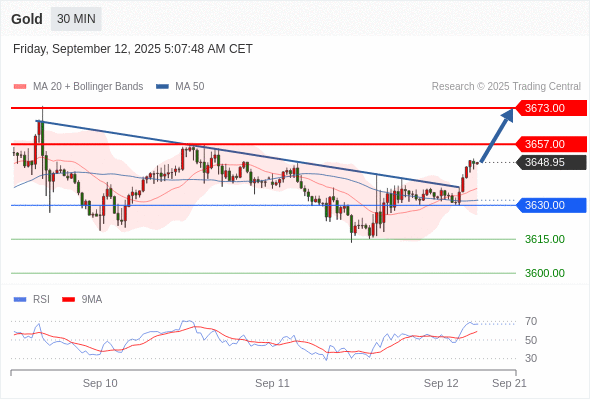The height and width of the screenshot is (400, 590).
Task: Toggle the MA 20 + Bollinger Bands legend label
Action: 88,87
